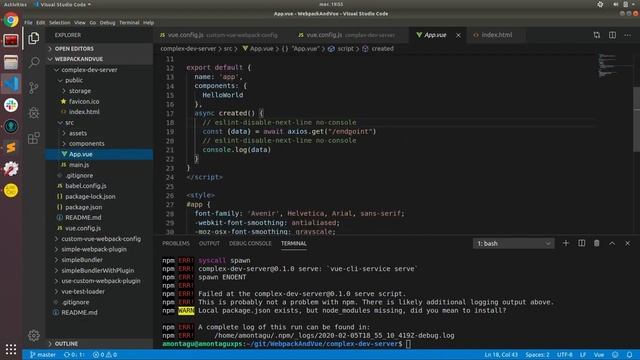Open Sublime Text from the dock
640x360 pixels.
click(11, 147)
